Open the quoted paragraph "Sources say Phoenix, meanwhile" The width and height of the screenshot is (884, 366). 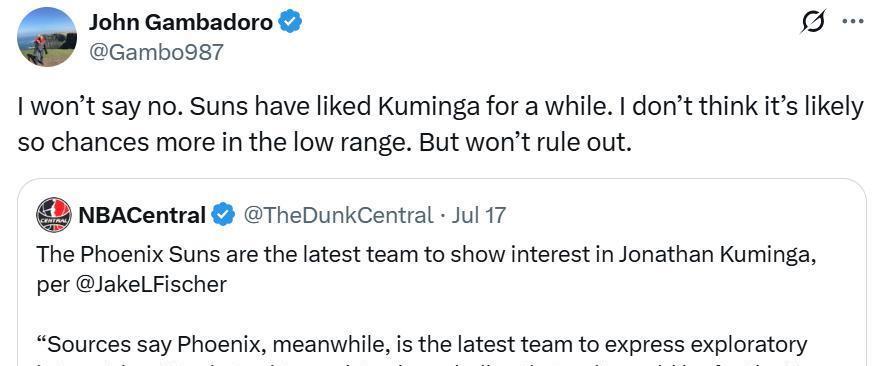pos(422,344)
